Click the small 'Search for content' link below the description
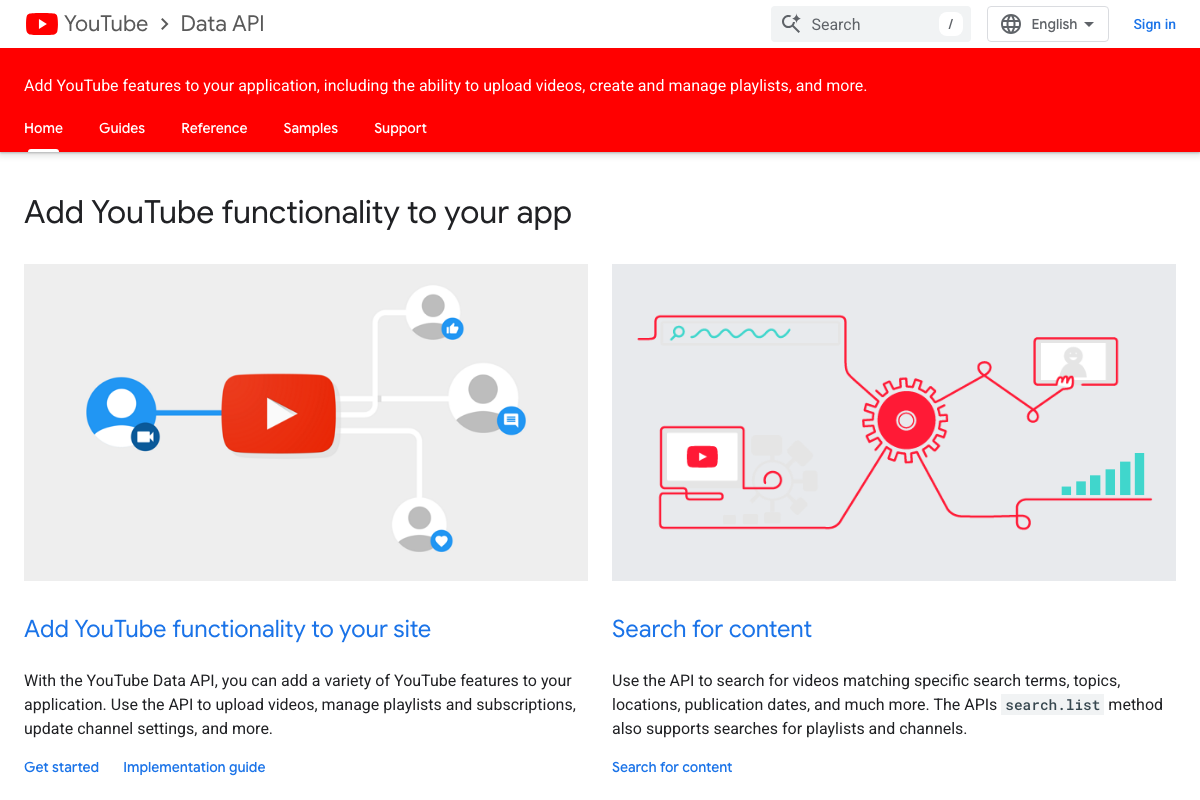1200x800 pixels. 672,767
